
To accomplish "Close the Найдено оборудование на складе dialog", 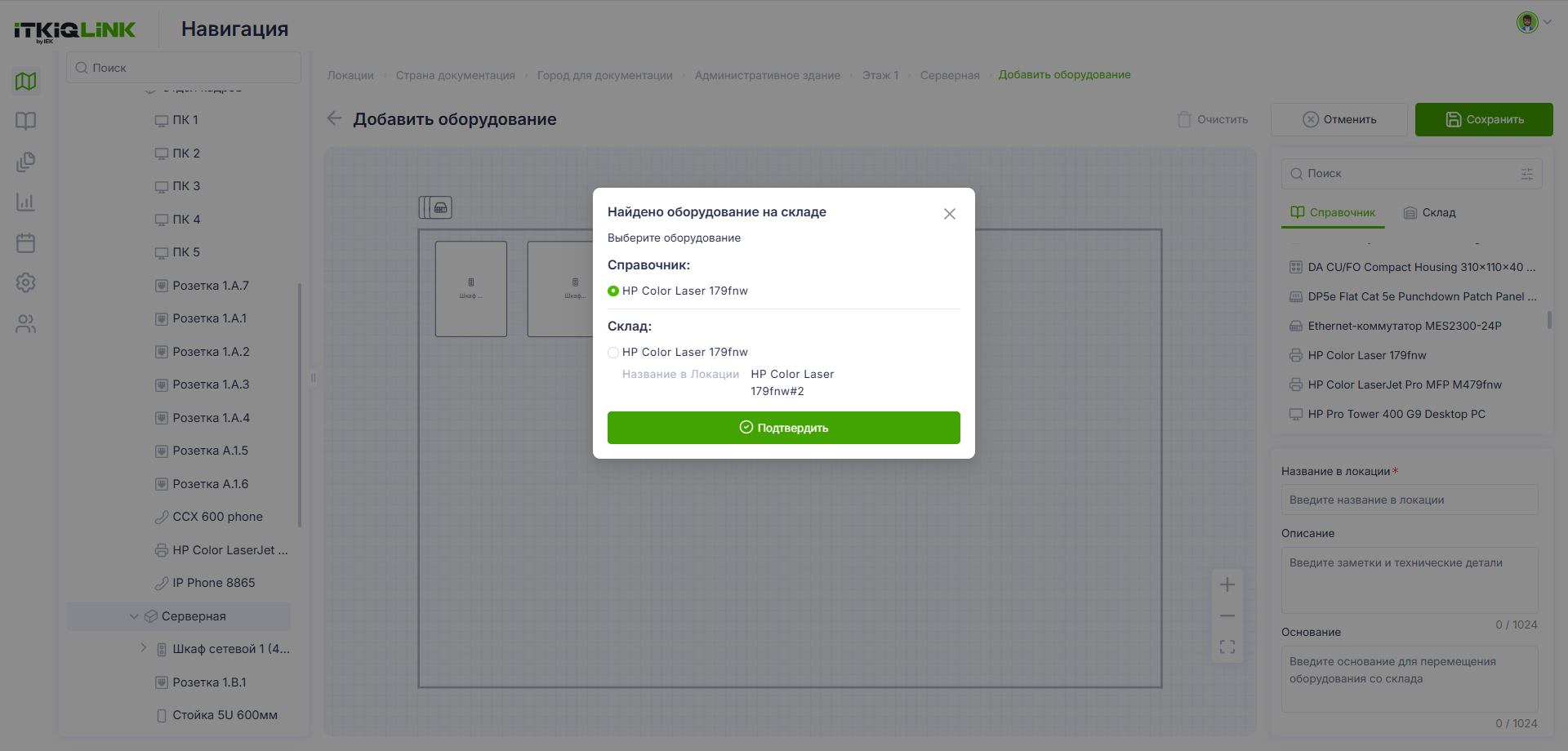I will click(950, 214).
